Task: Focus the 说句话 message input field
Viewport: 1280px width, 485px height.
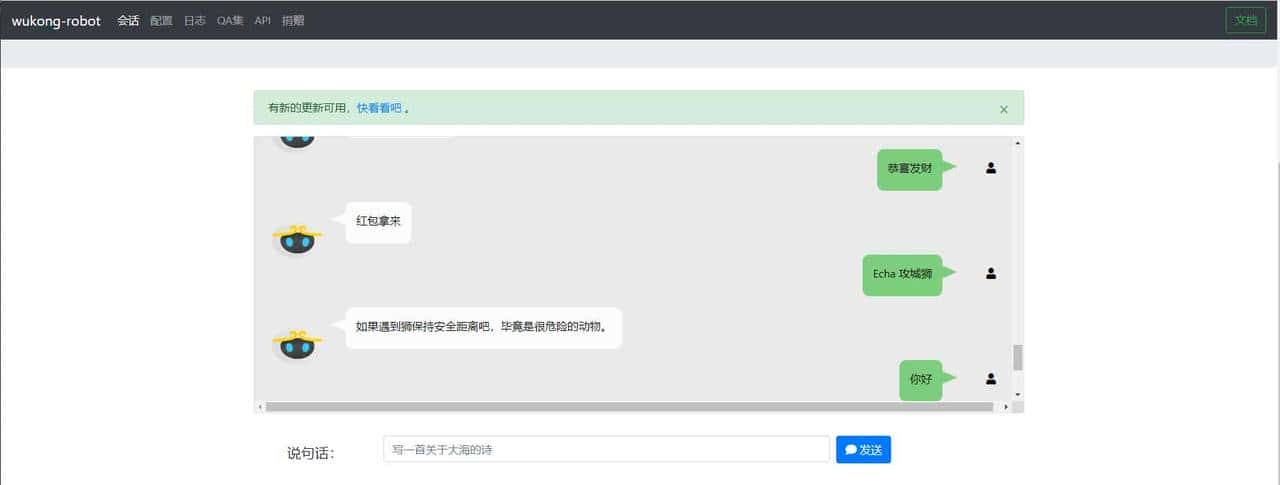Action: 606,450
